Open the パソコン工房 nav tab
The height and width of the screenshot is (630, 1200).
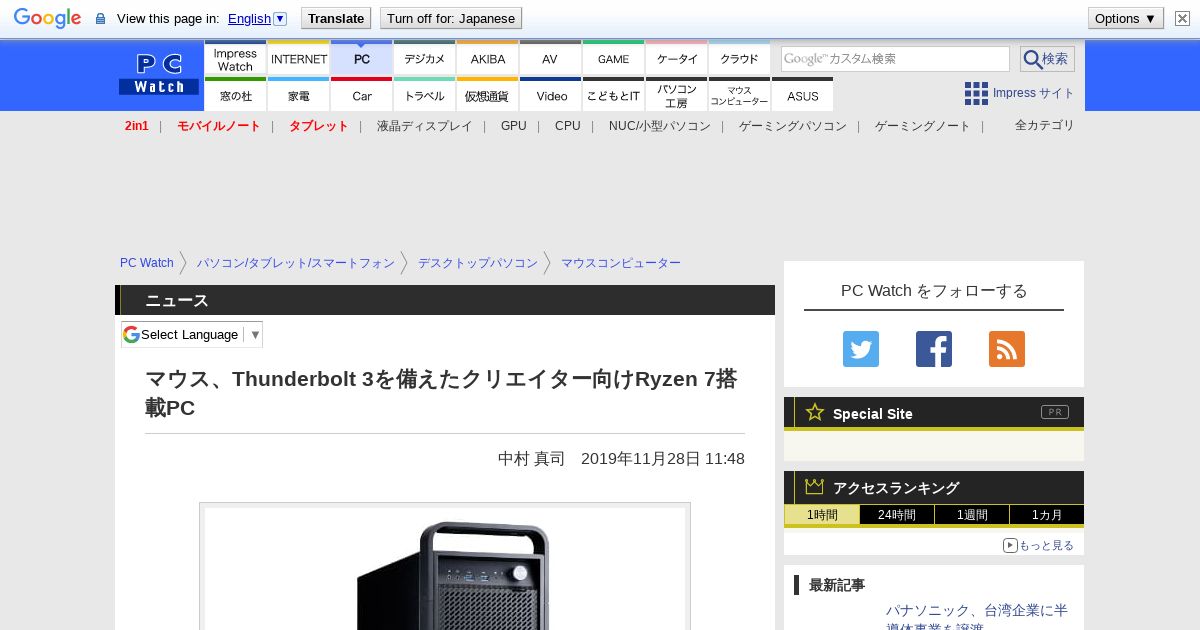click(677, 95)
